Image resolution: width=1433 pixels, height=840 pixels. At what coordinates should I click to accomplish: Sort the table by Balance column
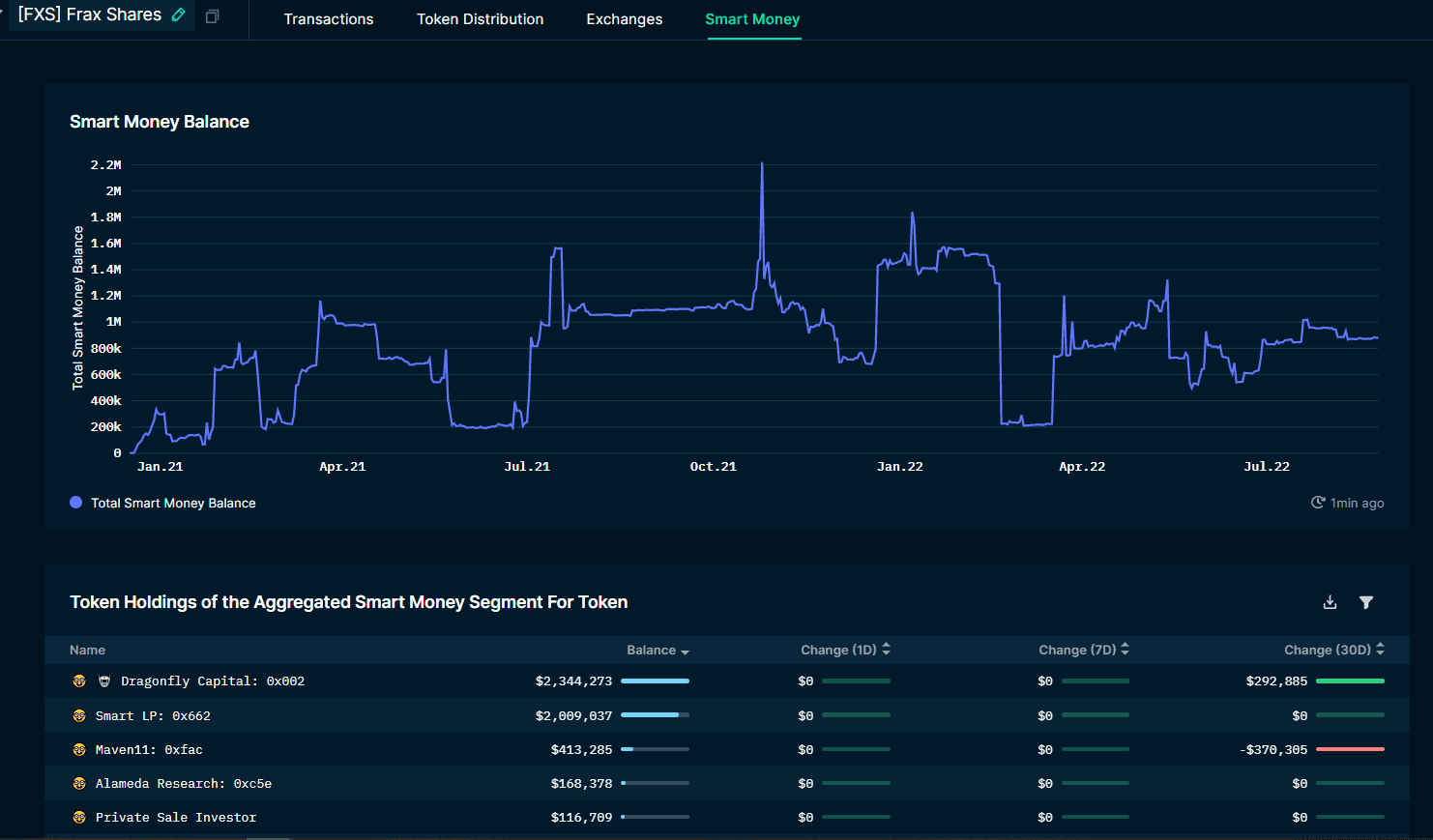tap(658, 651)
